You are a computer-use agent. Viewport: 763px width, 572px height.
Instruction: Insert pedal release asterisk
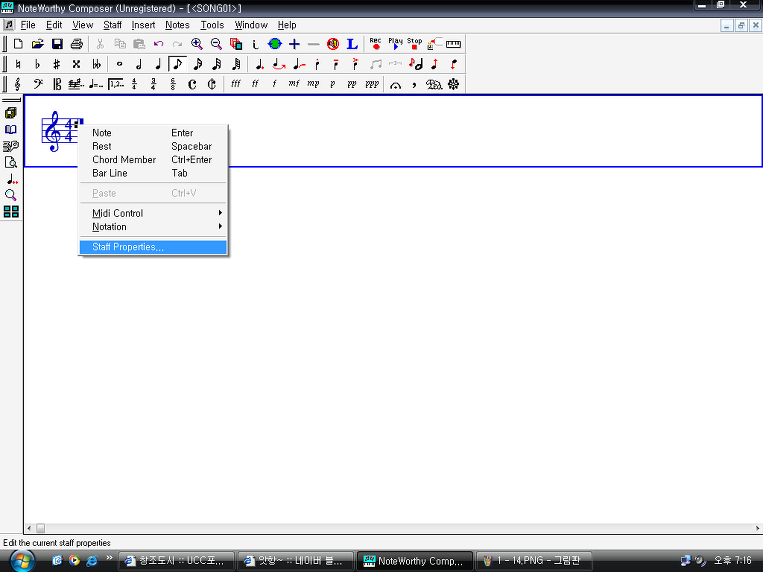pos(453,84)
